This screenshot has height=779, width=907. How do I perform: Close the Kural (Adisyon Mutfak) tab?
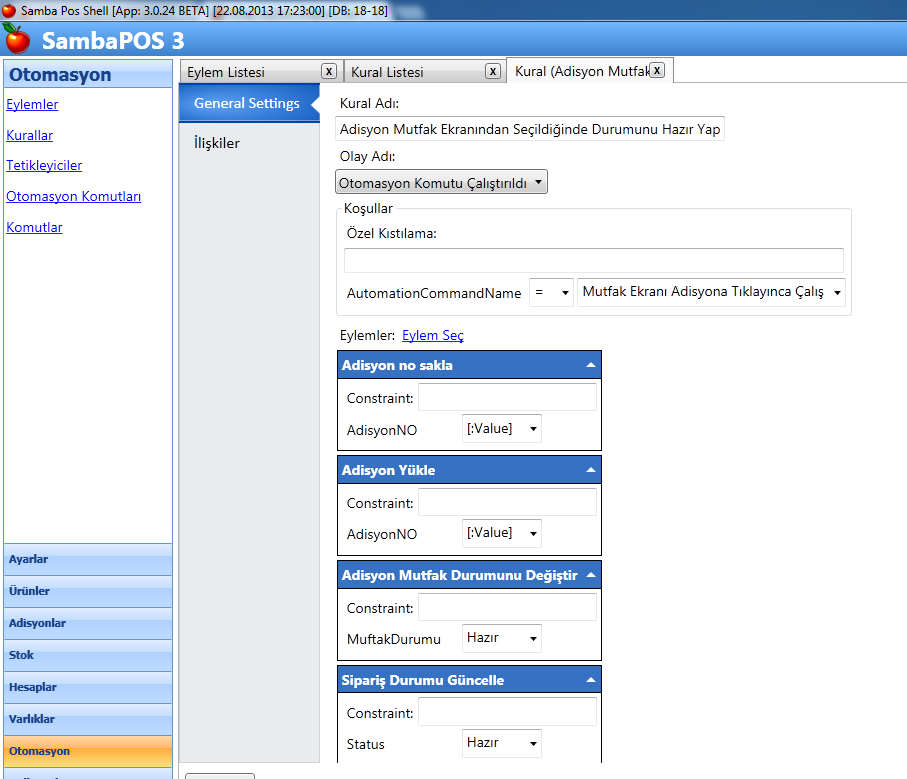[x=657, y=70]
